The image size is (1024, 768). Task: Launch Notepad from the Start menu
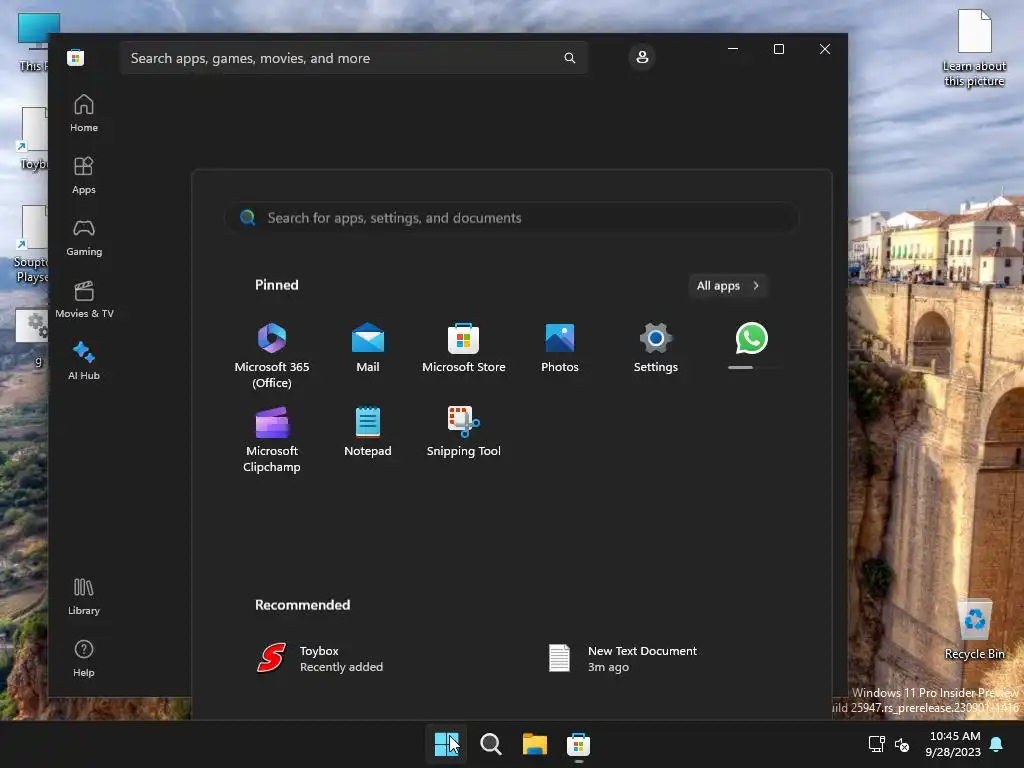[x=368, y=432]
